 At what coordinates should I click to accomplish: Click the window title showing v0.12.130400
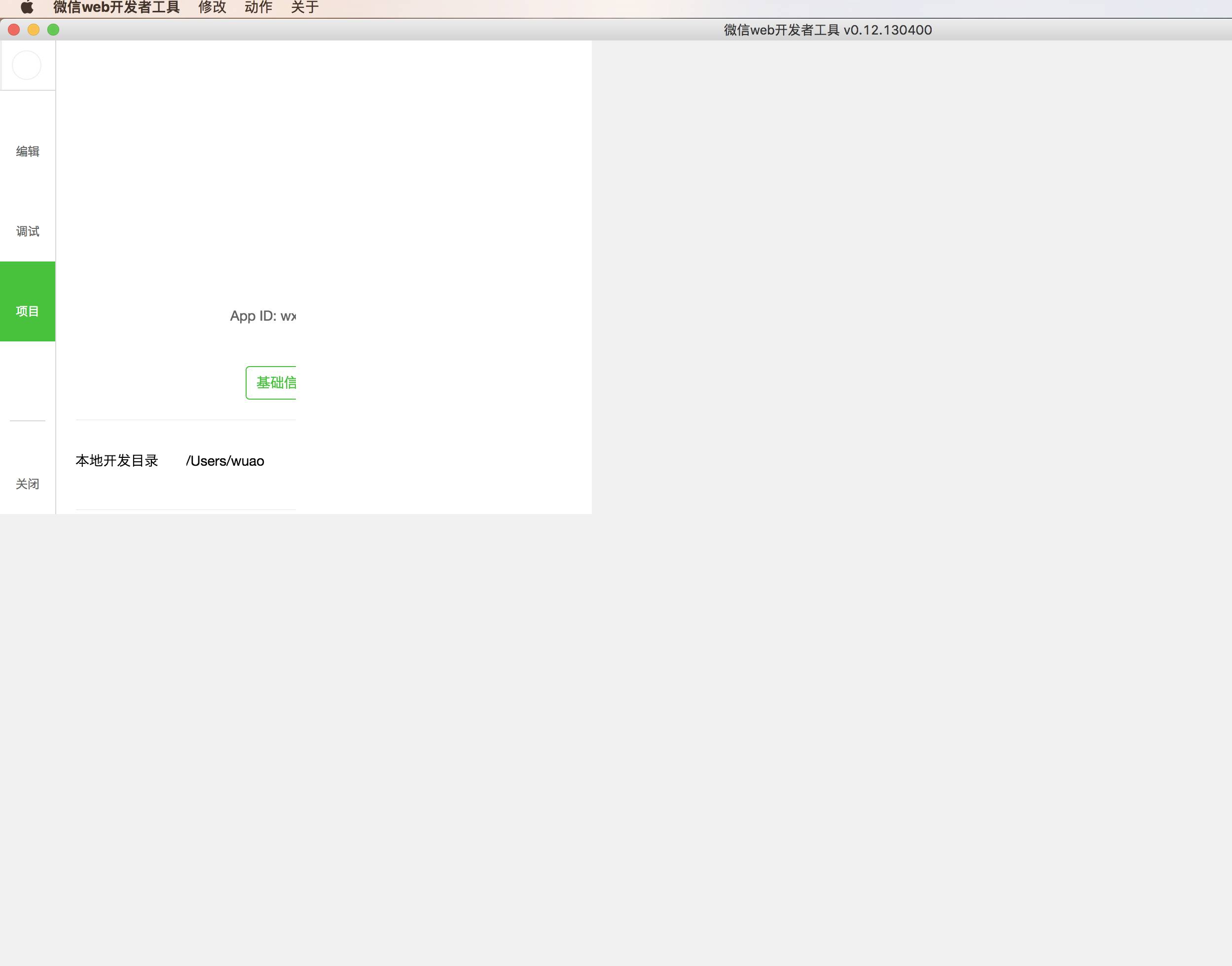coord(827,30)
